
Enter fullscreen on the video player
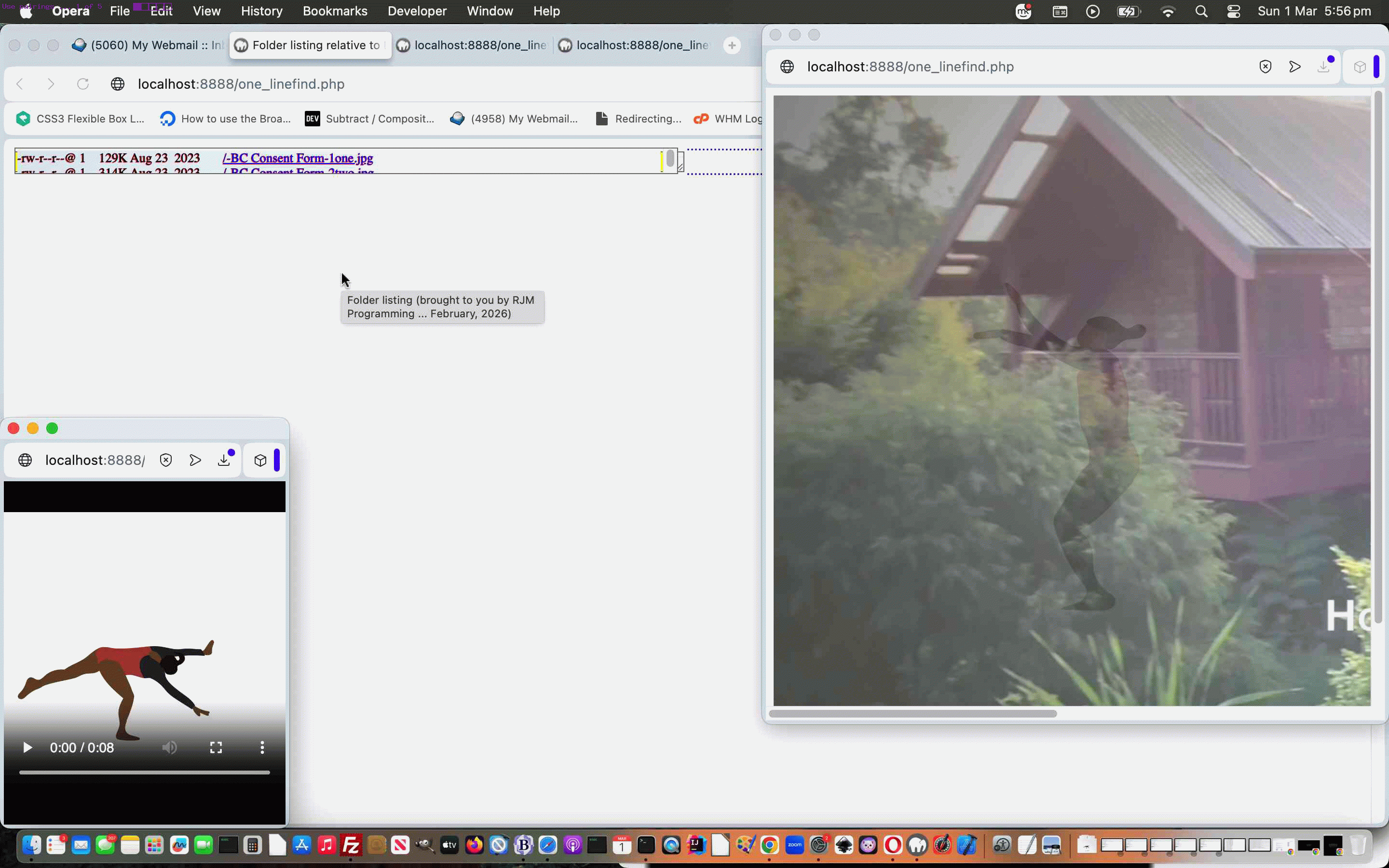pos(216,747)
